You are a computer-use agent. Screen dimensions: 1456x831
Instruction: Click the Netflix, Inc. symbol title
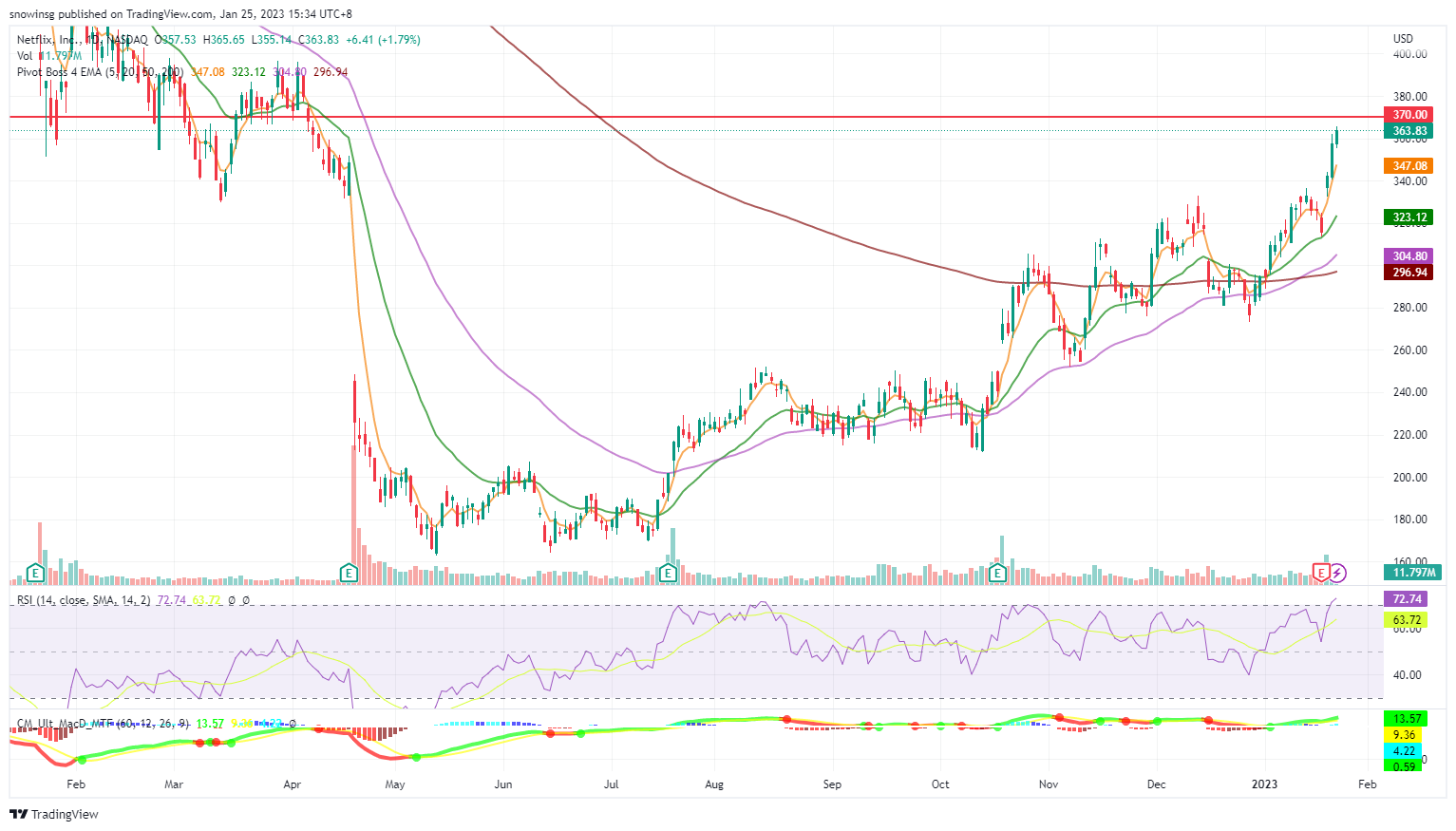coord(48,40)
